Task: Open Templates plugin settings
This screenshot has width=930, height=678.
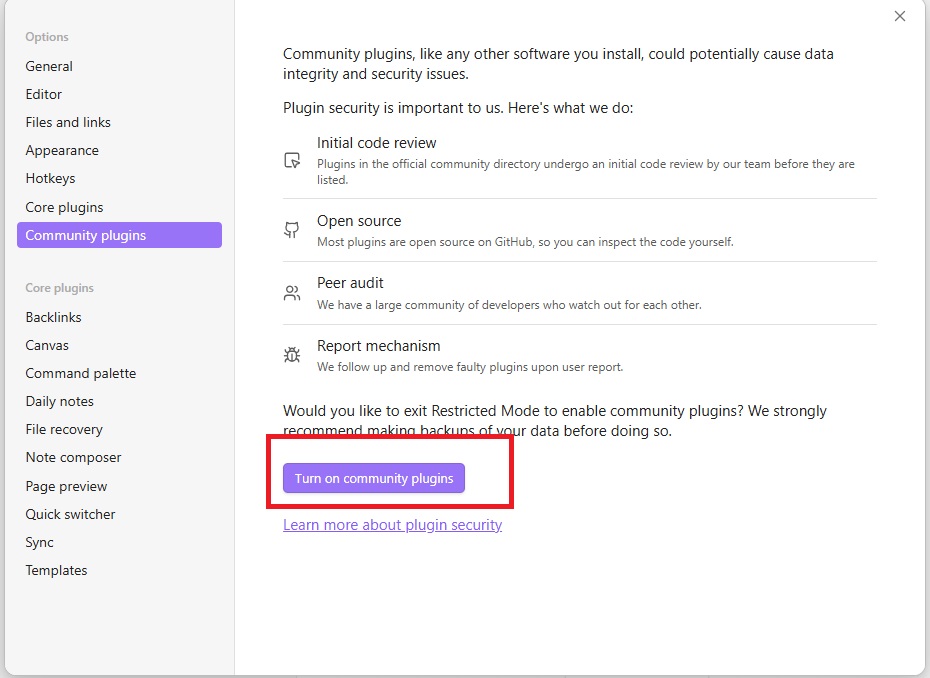Action: click(56, 570)
